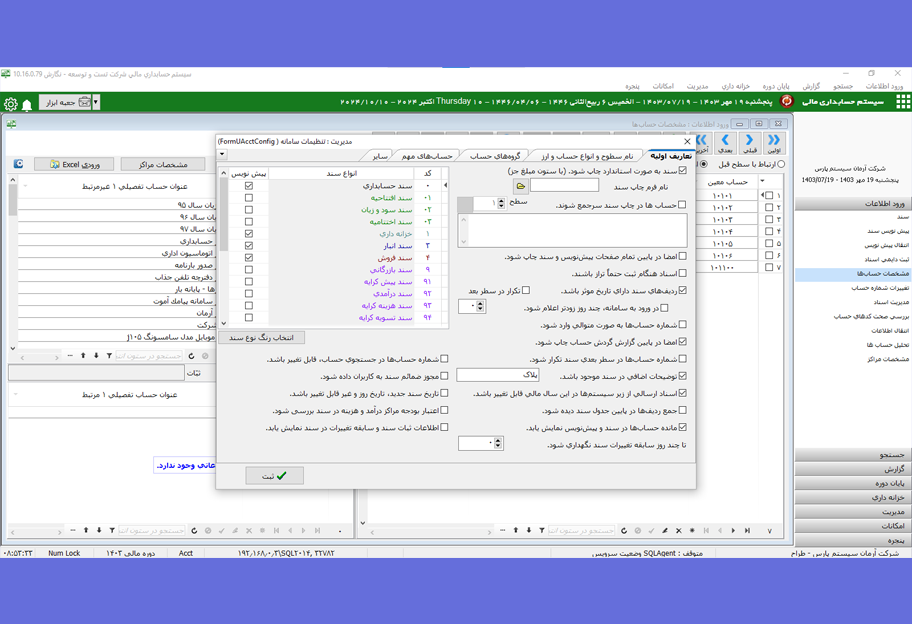
Task: Click the folder browse icon beside form name field
Action: click(521, 186)
